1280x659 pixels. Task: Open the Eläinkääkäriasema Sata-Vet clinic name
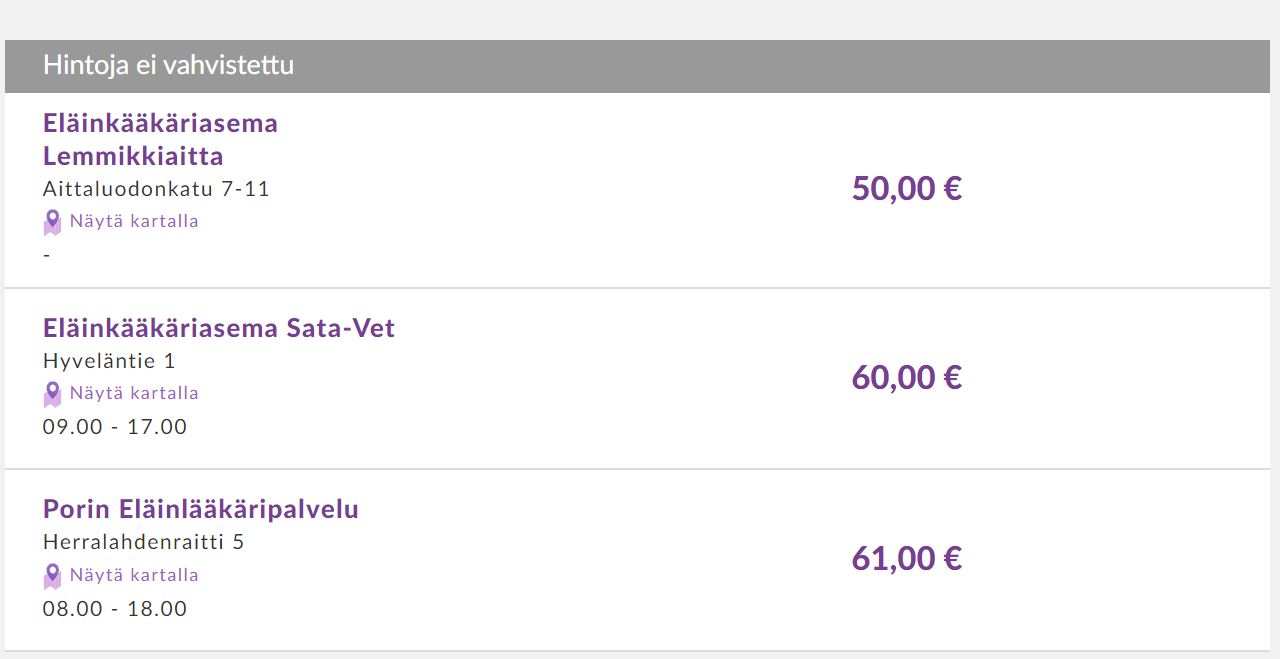coord(219,328)
